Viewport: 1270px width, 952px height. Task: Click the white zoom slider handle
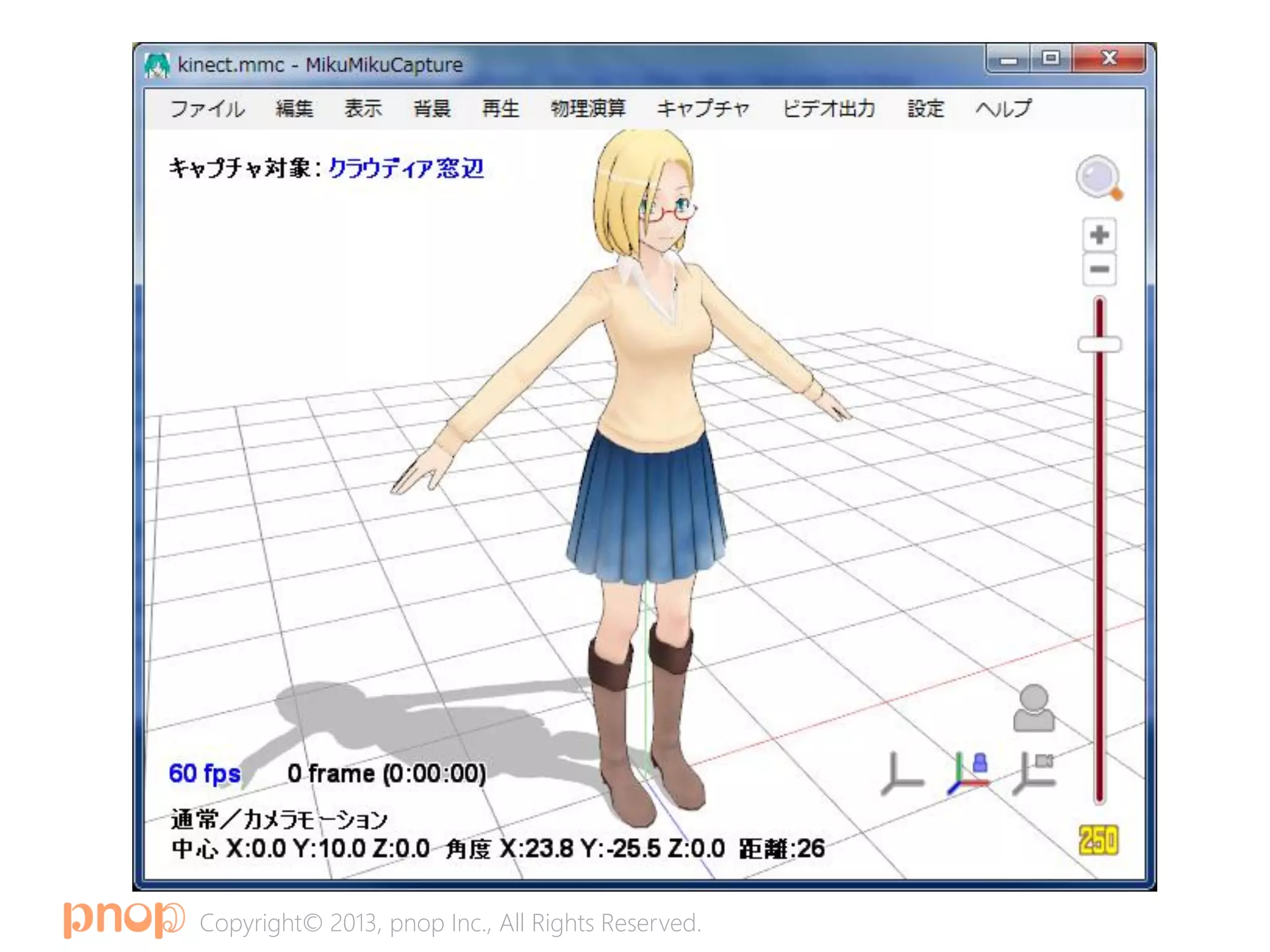tap(1099, 344)
